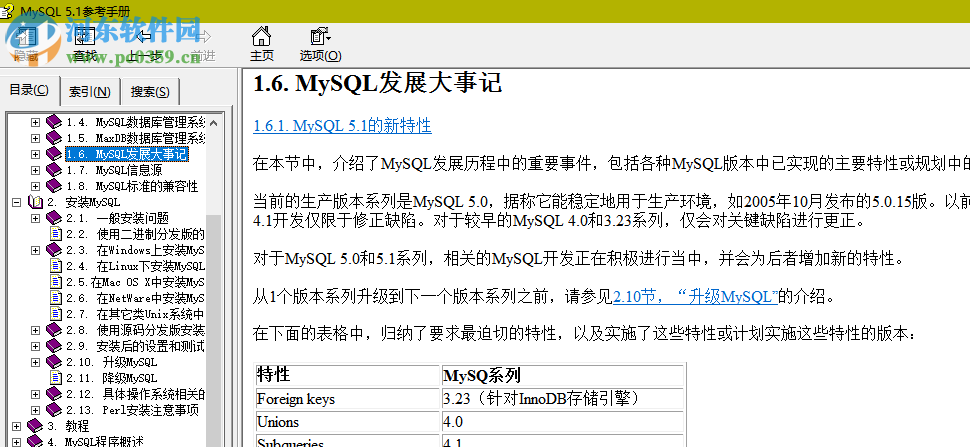Expand the 3. 教程 chapter
This screenshot has width=970, height=447.
[x=17, y=427]
